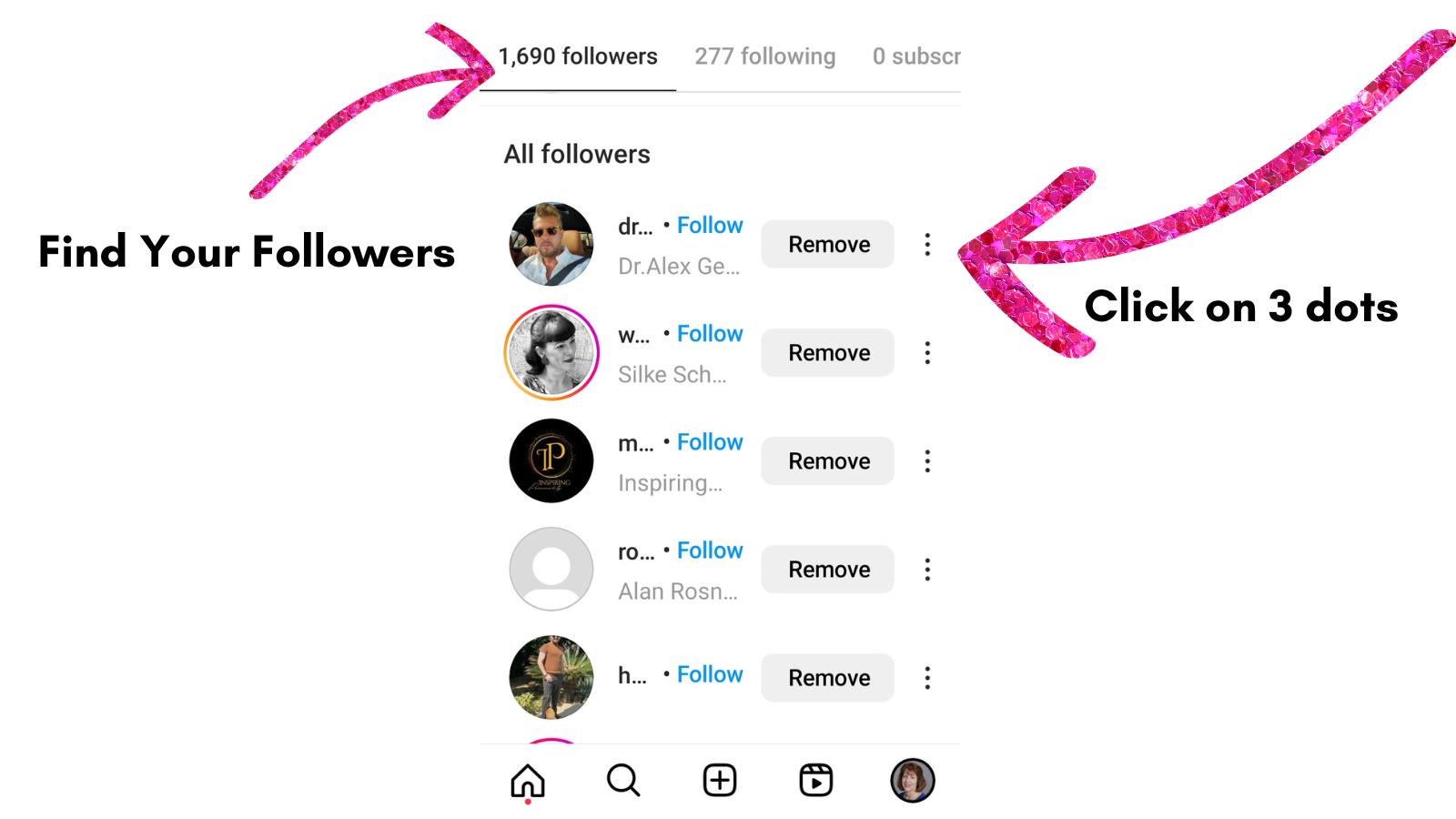Screen dimensions: 1456x819
Task: View the Inspiring account's logo avatar
Action: point(551,461)
